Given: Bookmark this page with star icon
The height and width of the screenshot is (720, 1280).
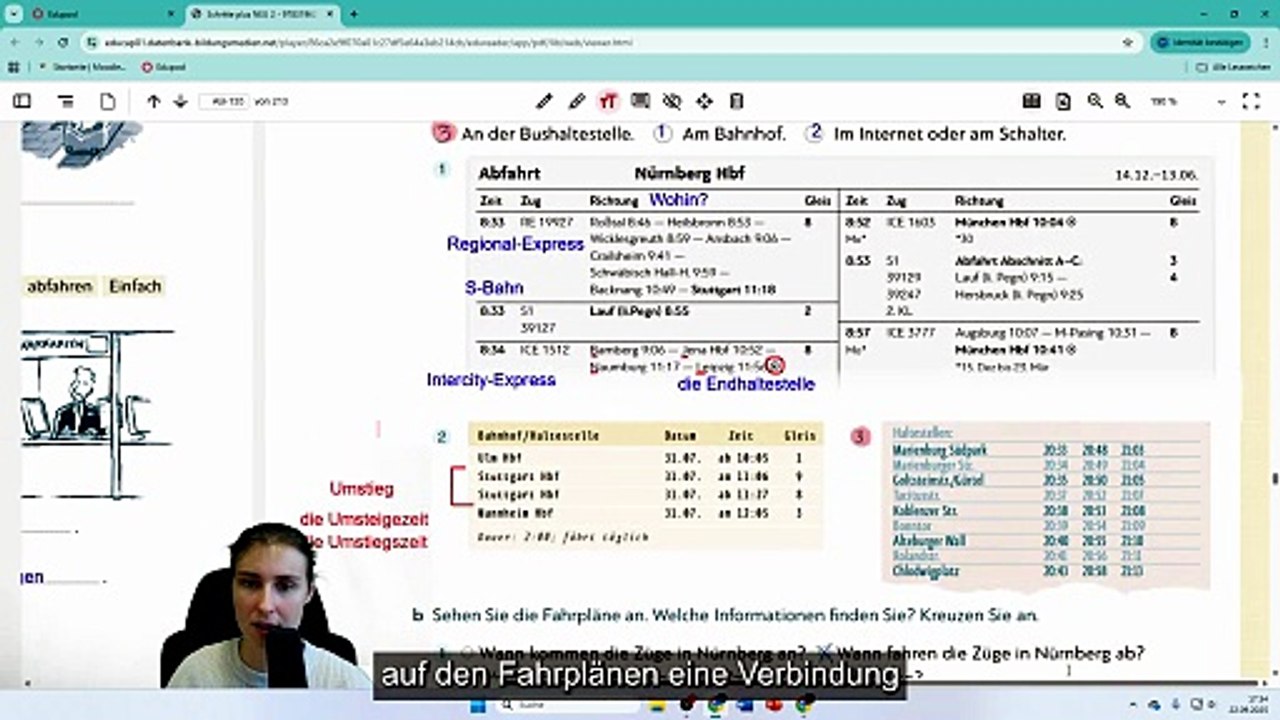Looking at the screenshot, I should pyautogui.click(x=1128, y=43).
